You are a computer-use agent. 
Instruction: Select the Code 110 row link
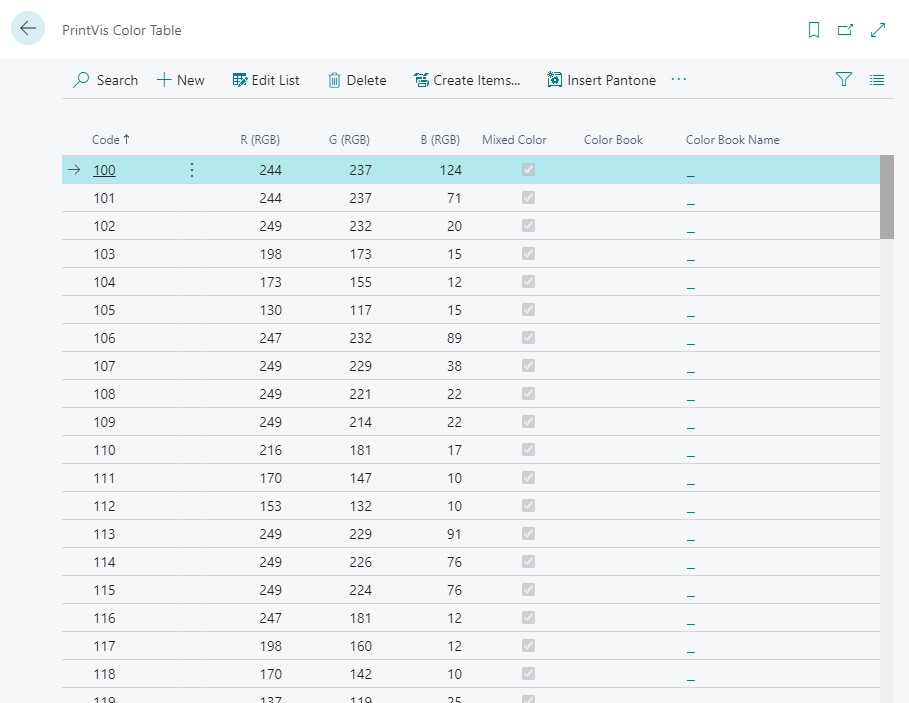104,449
